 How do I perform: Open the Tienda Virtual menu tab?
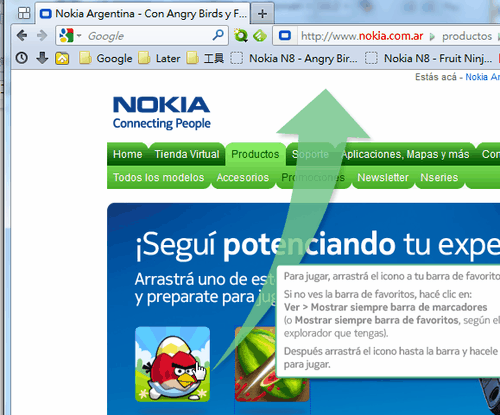coord(187,154)
